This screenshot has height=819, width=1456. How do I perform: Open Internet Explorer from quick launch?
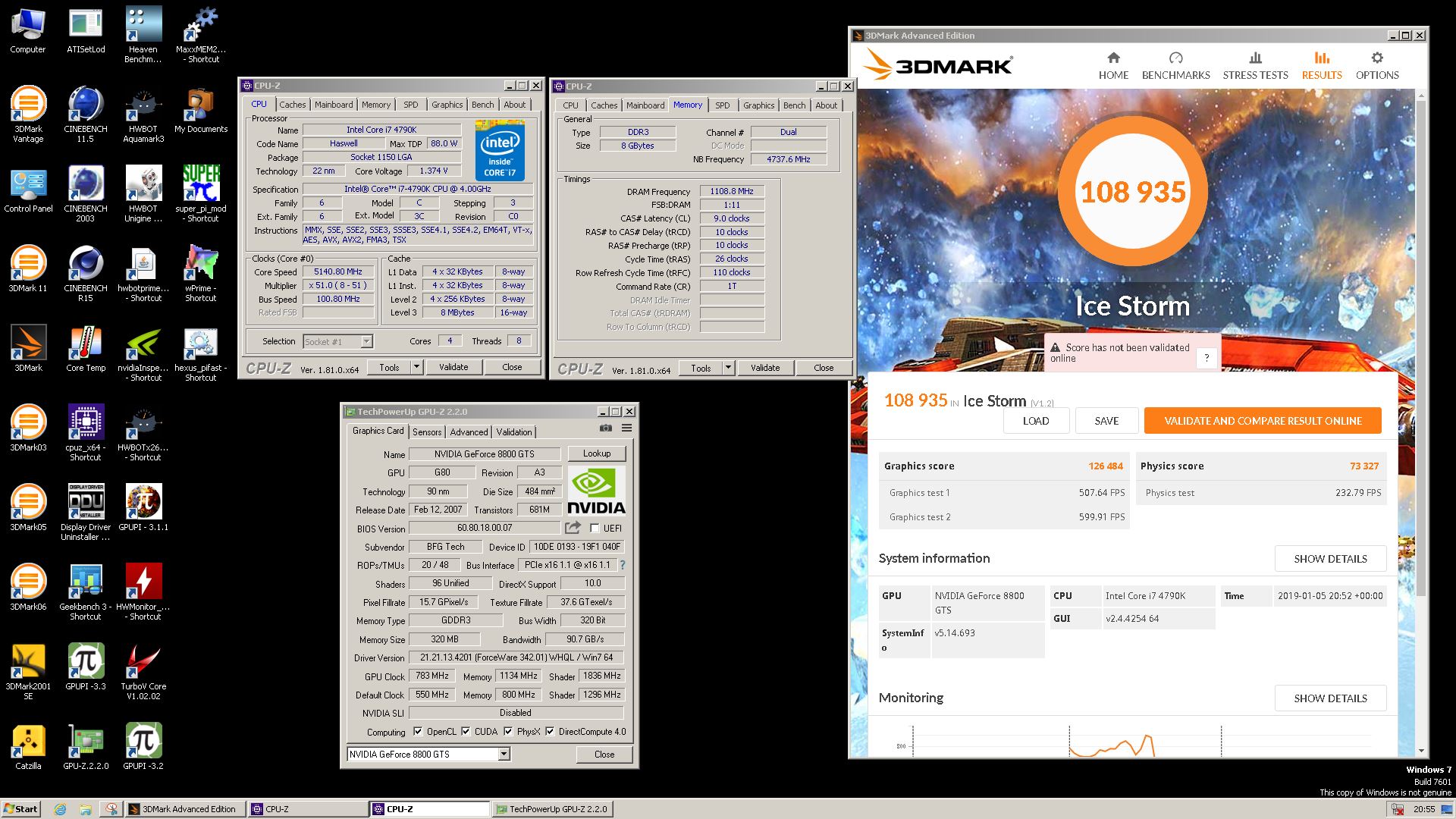pyautogui.click(x=60, y=809)
